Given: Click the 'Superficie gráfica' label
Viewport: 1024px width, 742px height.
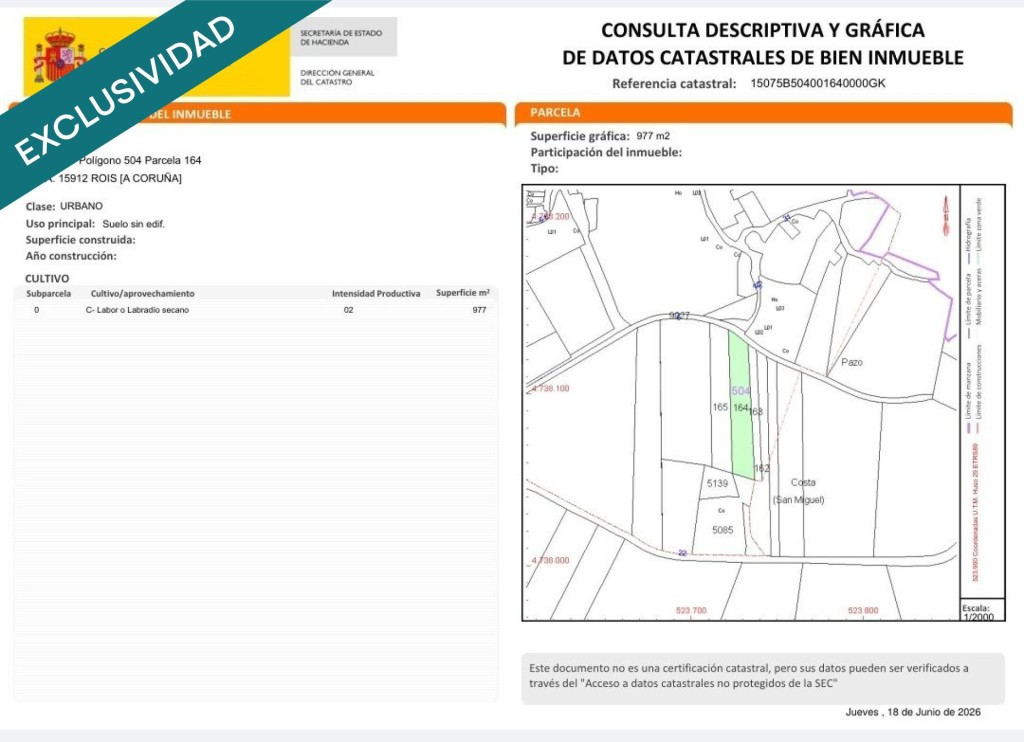Looking at the screenshot, I should 579,136.
